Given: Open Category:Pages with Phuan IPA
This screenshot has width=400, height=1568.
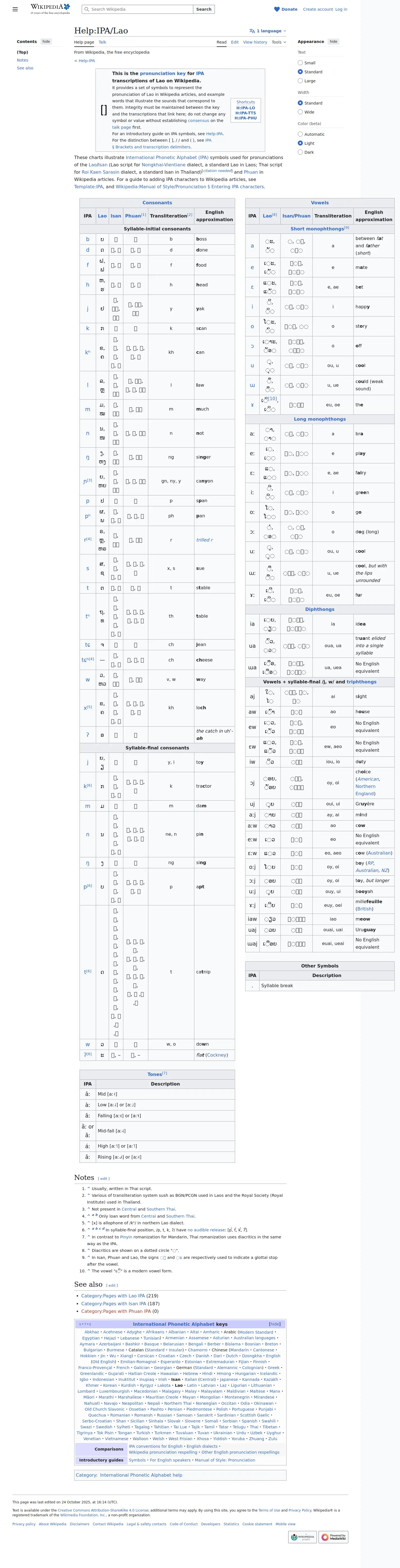Looking at the screenshot, I should tap(116, 1311).
